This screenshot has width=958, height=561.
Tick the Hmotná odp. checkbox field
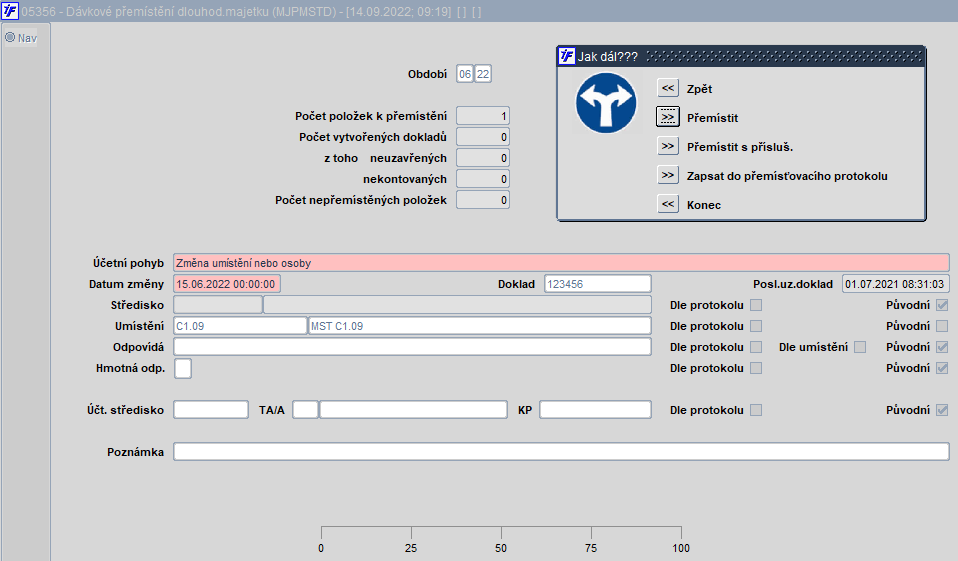pyautogui.click(x=183, y=368)
